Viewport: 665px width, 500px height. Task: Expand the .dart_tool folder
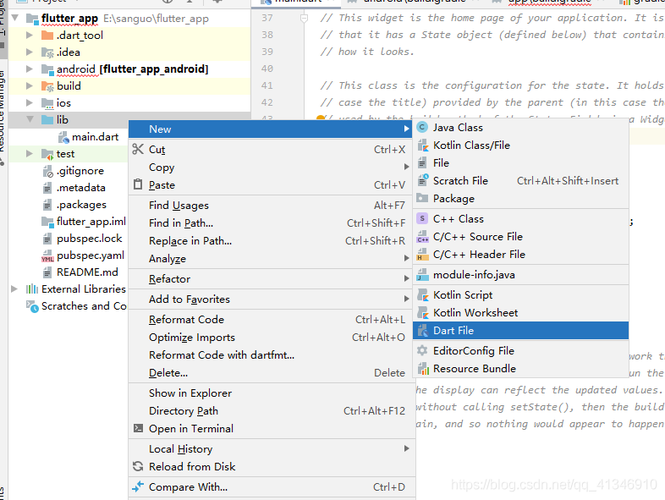point(29,35)
